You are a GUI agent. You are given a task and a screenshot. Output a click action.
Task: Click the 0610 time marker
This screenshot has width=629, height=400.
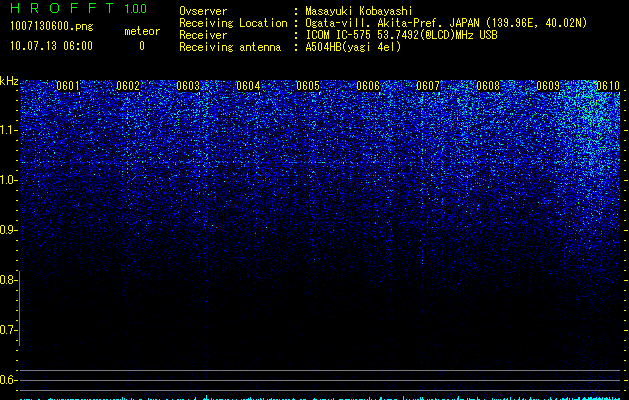(608, 86)
